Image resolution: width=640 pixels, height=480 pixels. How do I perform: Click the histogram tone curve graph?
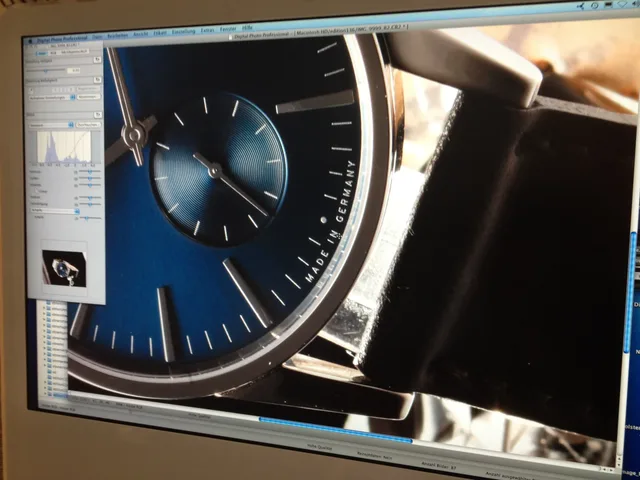(x=64, y=147)
